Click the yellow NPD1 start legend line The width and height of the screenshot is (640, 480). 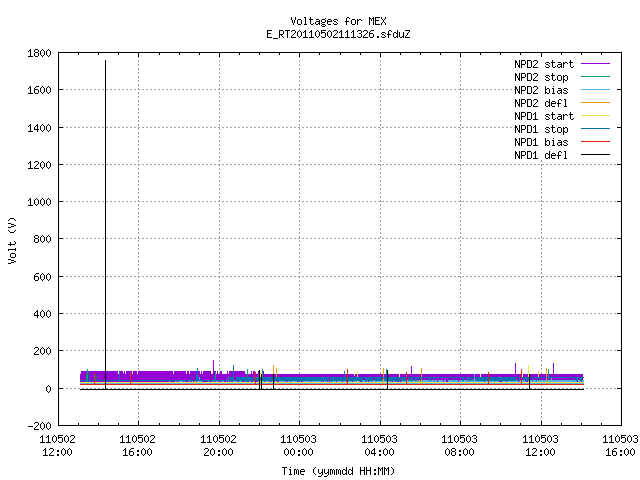[x=595, y=116]
